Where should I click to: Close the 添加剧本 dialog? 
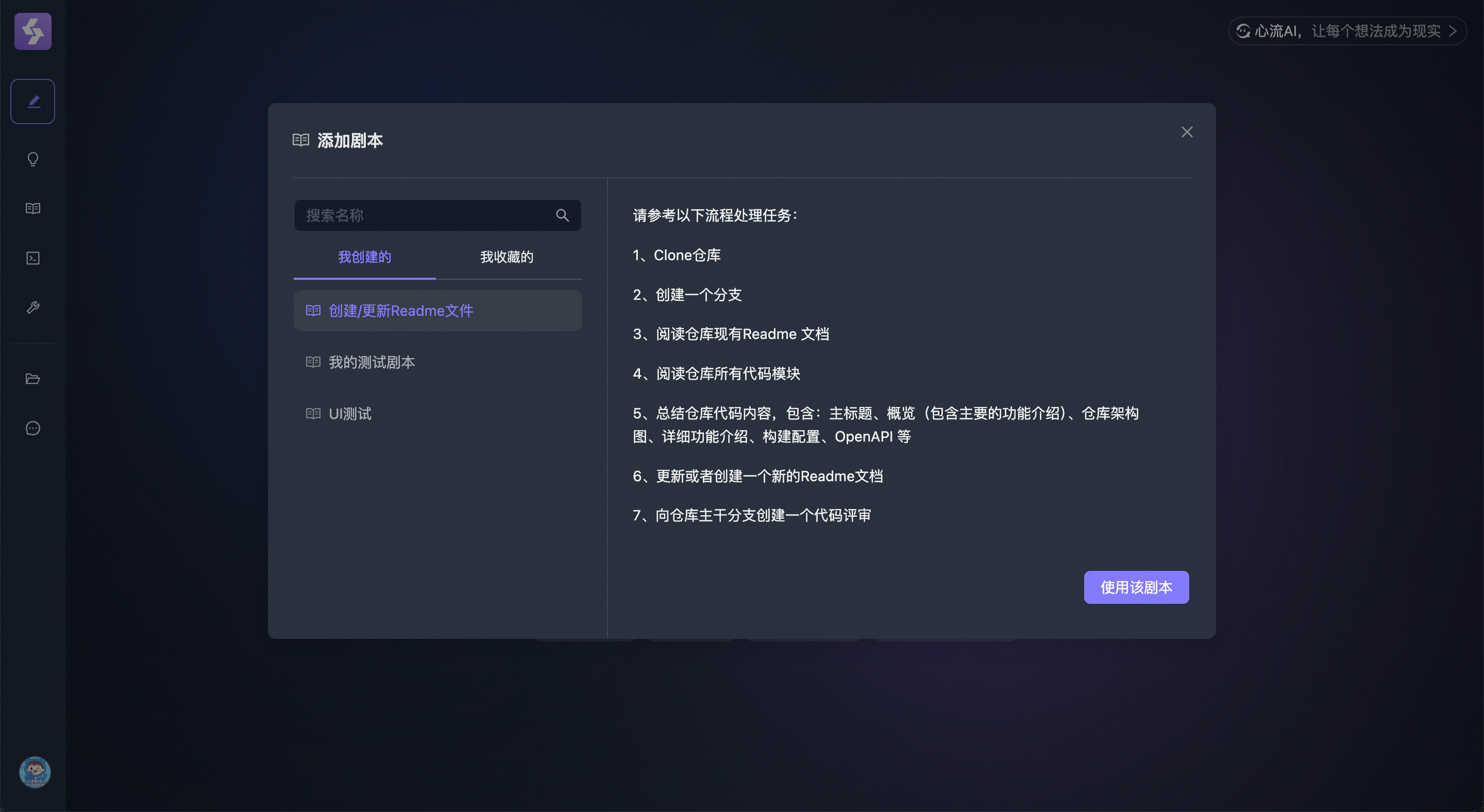(x=1187, y=132)
